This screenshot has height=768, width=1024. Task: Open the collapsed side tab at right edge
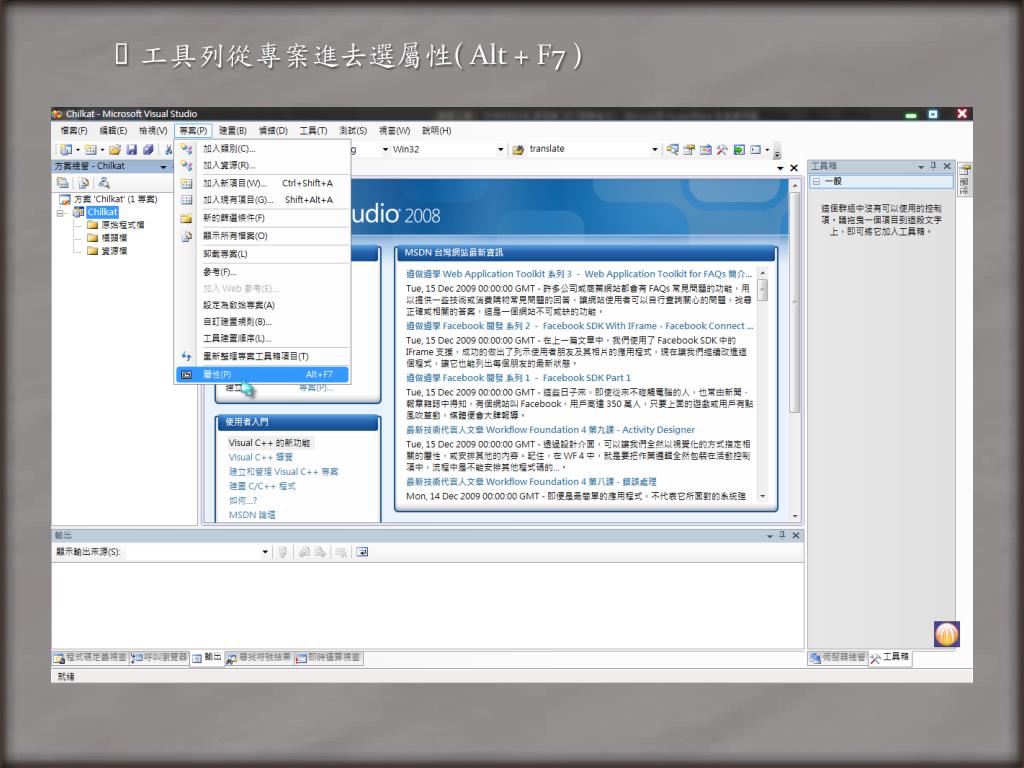point(964,180)
